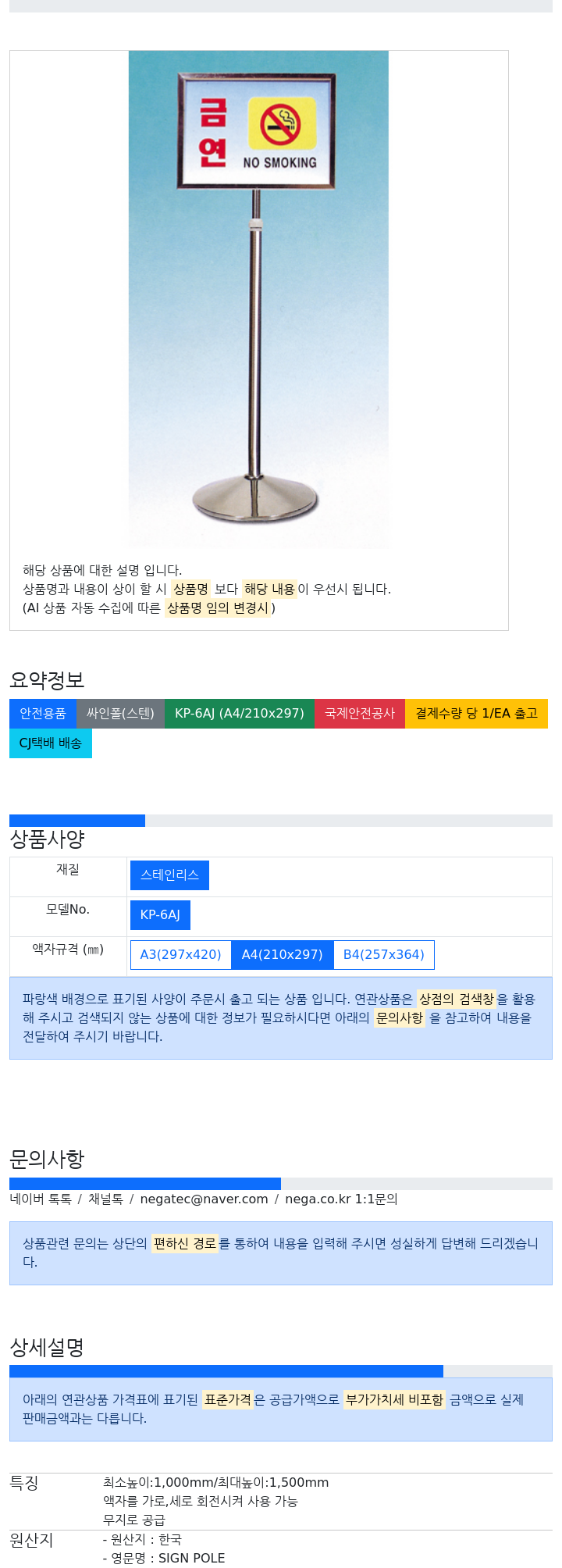Choose frame size A4(210x297)

pos(283,955)
